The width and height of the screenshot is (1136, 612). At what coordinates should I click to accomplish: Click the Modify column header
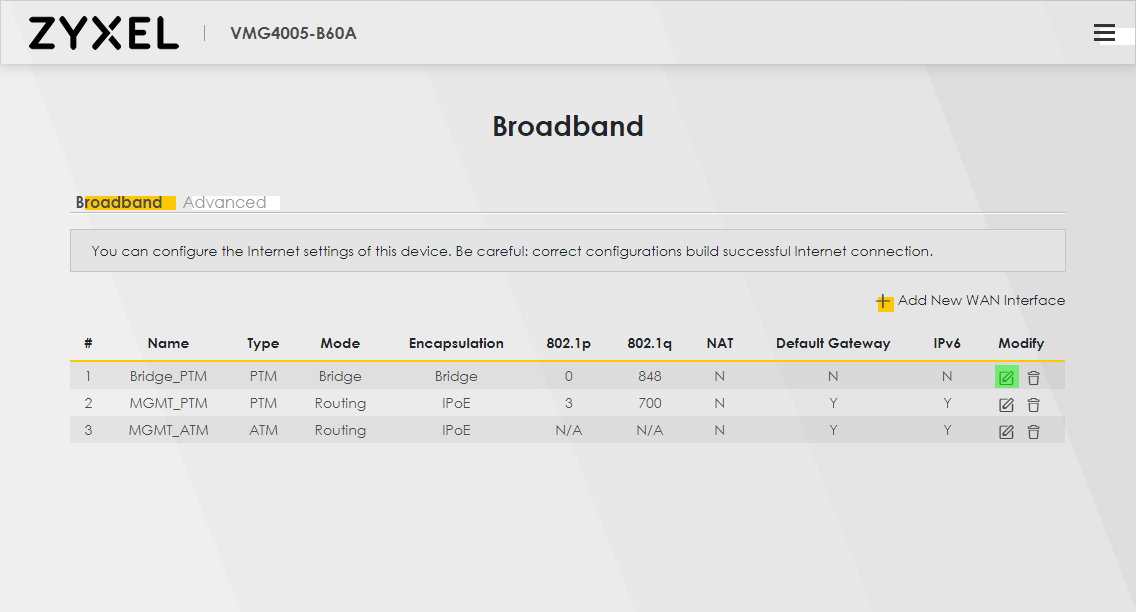point(1021,343)
